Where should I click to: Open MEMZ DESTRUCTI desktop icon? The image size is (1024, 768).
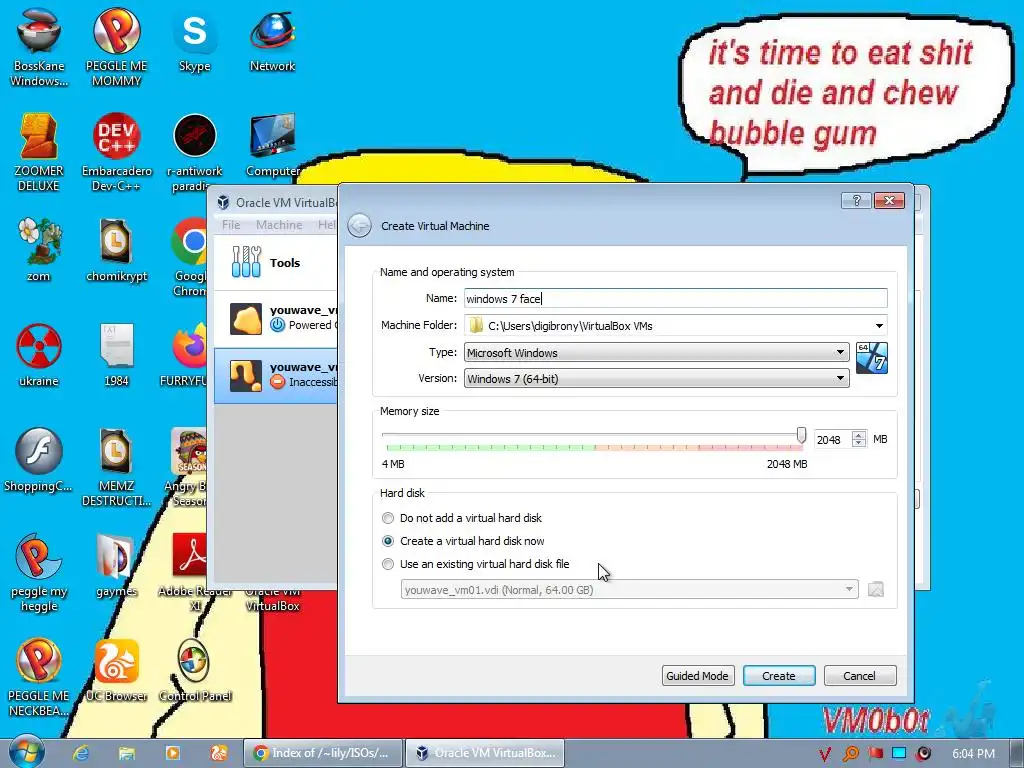116,466
